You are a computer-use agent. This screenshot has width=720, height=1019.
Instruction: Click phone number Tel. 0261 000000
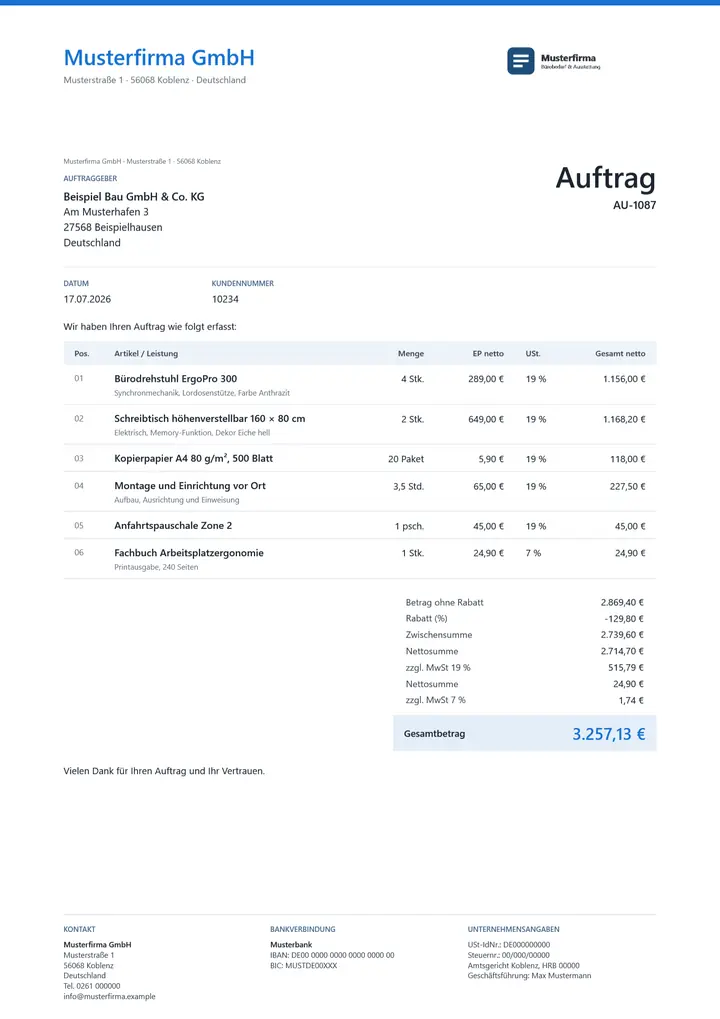click(x=92, y=986)
